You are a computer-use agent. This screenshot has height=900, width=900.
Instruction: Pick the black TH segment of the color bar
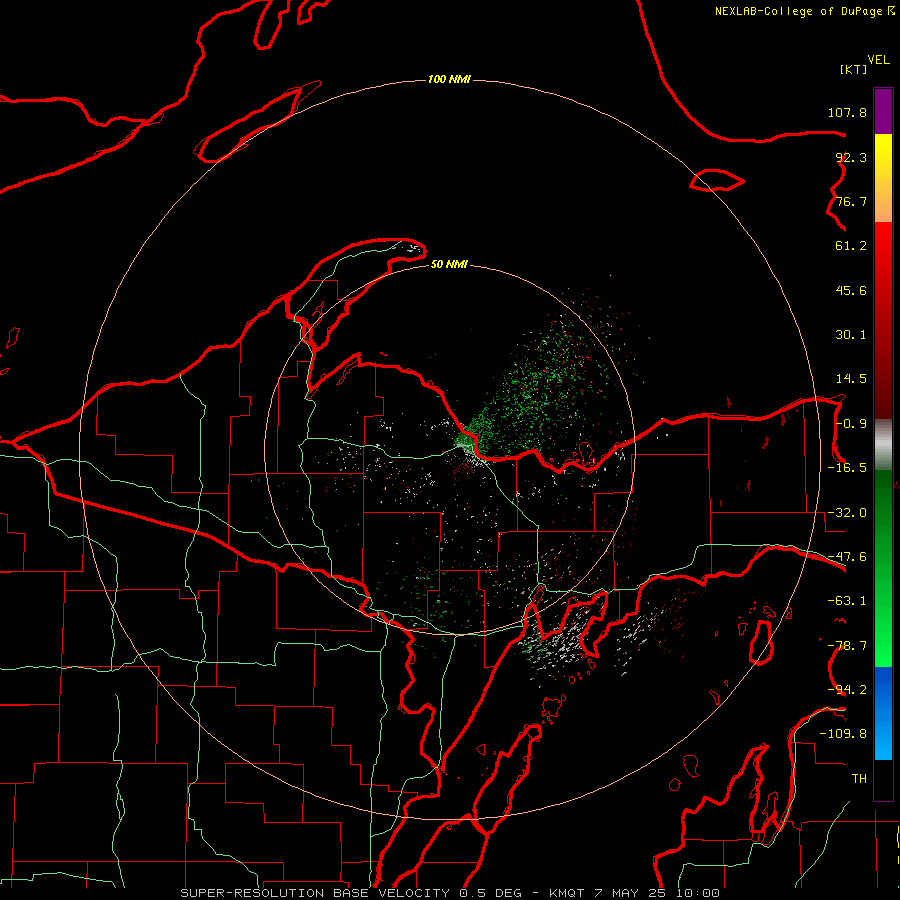click(x=883, y=779)
